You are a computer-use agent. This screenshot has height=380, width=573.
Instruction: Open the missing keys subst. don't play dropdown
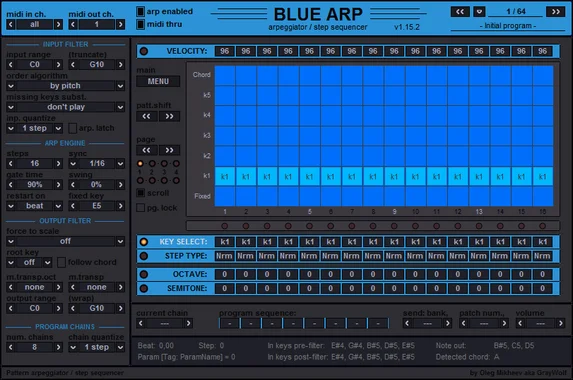point(65,107)
